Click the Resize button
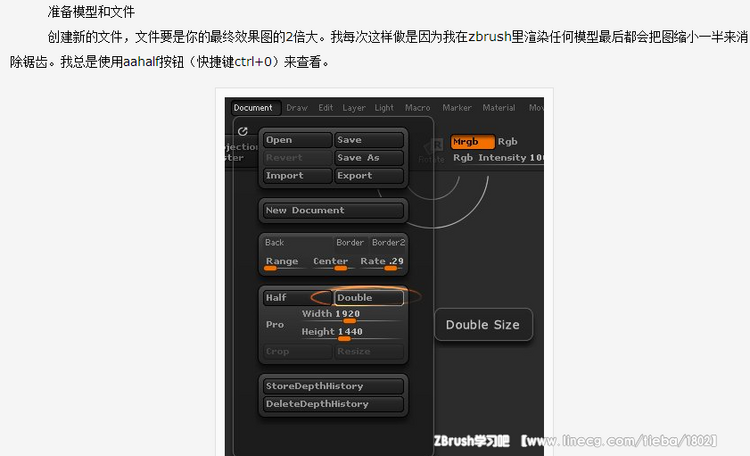This screenshot has height=456, width=750. 368,351
